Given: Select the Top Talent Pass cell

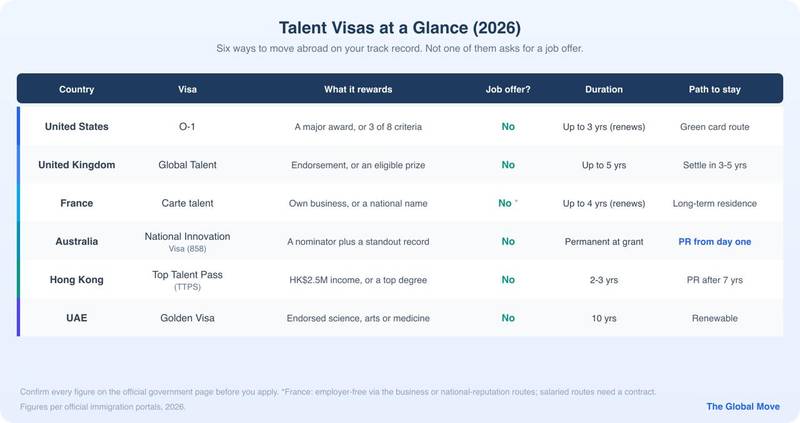Looking at the screenshot, I should [187, 280].
